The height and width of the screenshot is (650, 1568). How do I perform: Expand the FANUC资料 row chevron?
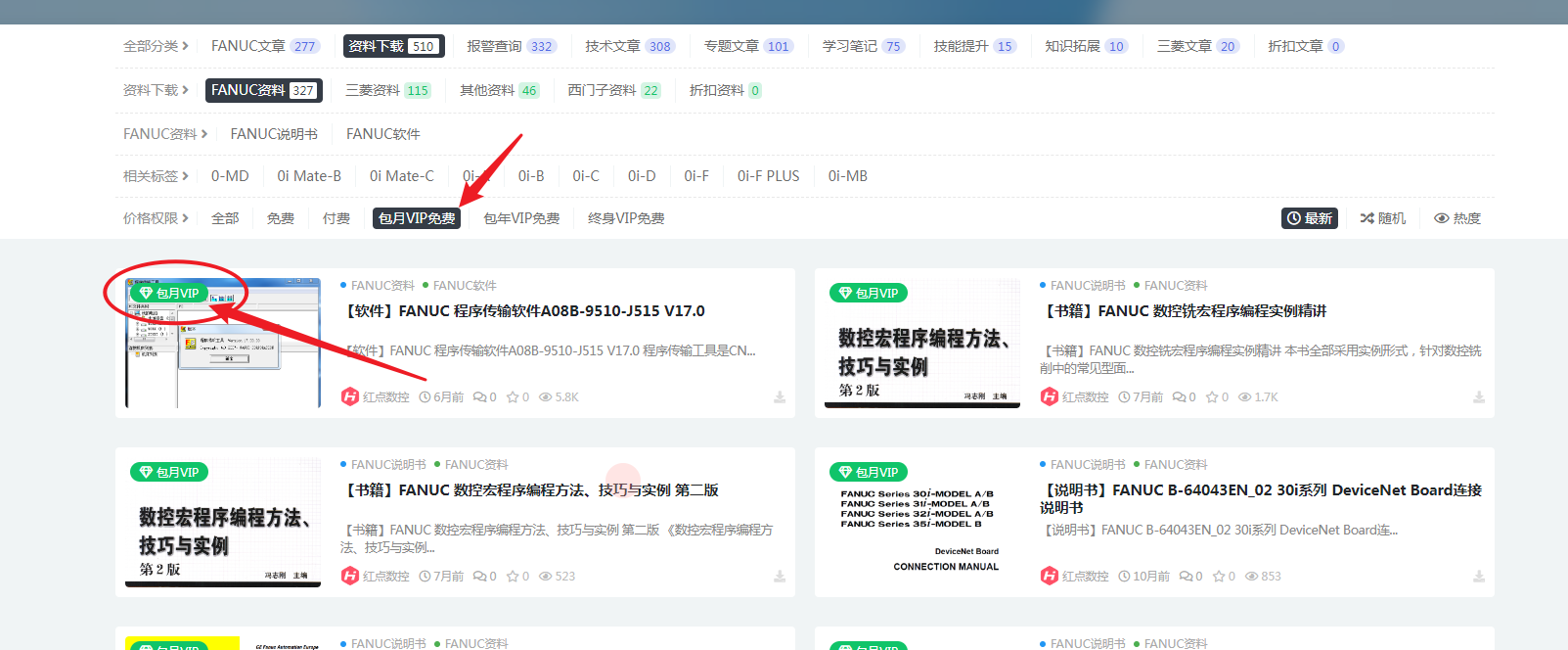pyautogui.click(x=203, y=134)
